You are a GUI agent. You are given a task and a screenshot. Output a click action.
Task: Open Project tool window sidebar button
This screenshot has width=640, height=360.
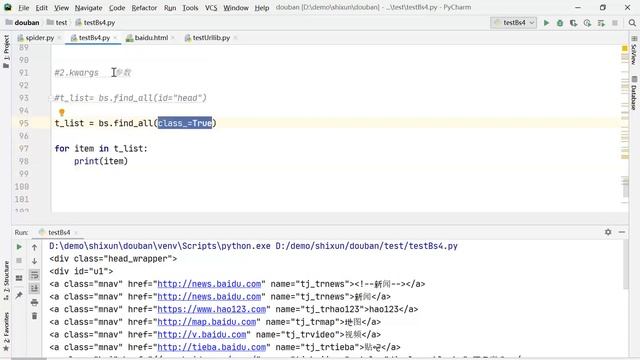coord(6,51)
